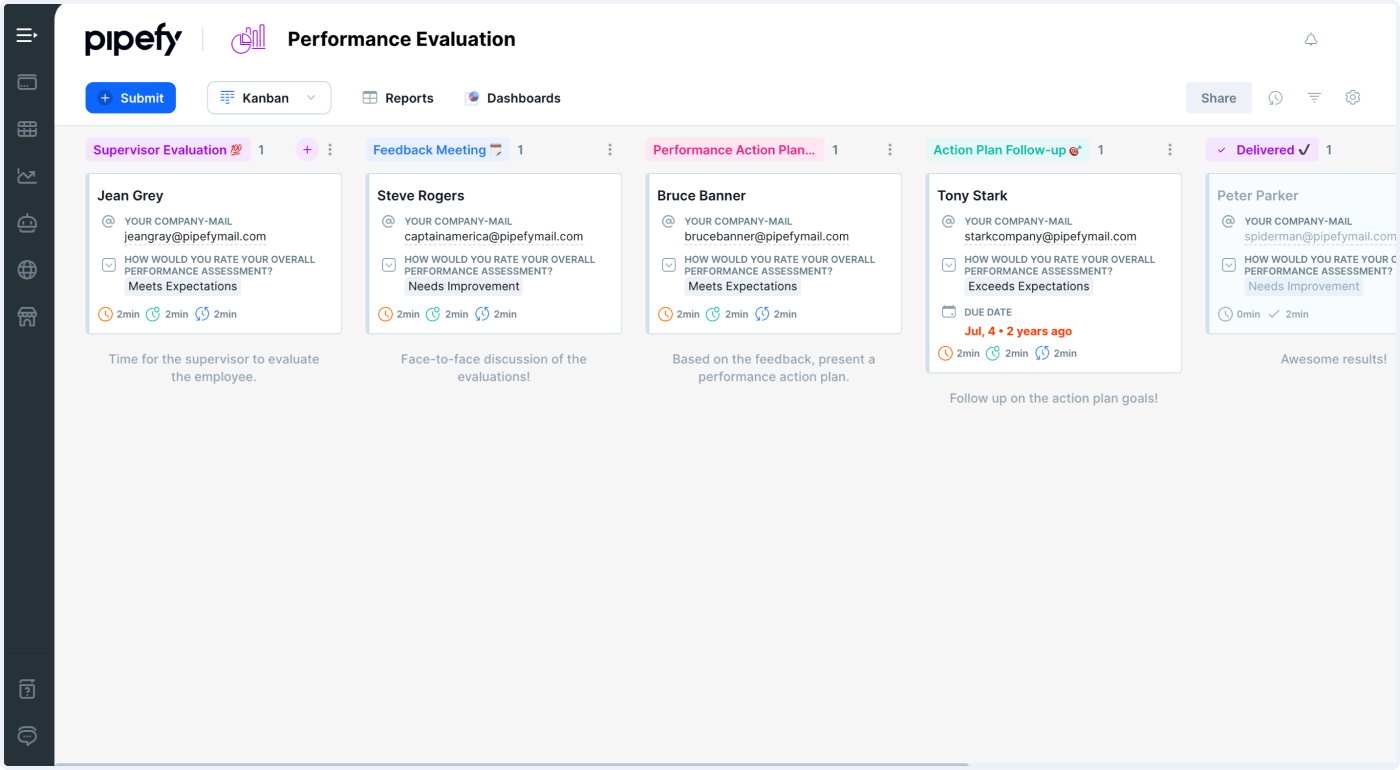Open the globe icon in sidebar
This screenshot has width=1400, height=770.
(27, 270)
